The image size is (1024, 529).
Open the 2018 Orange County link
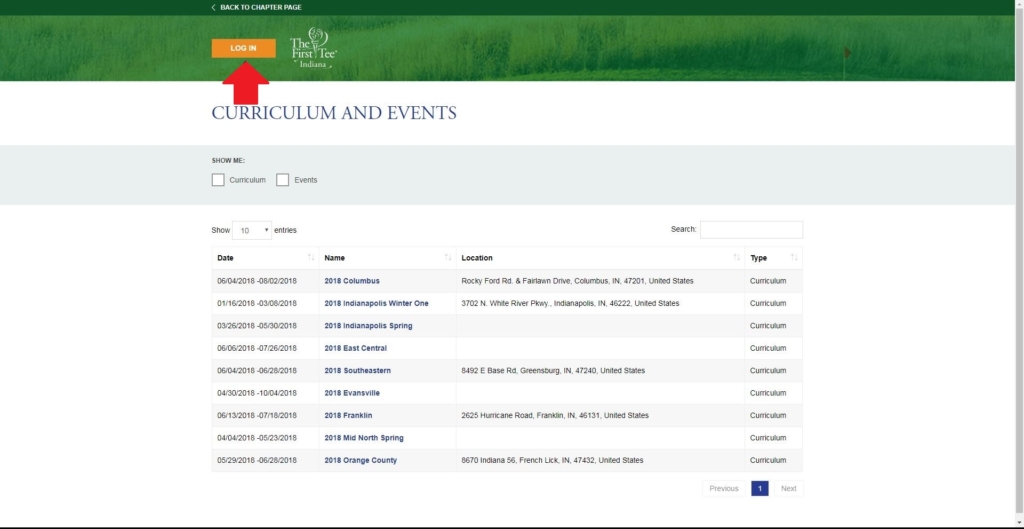tap(360, 460)
